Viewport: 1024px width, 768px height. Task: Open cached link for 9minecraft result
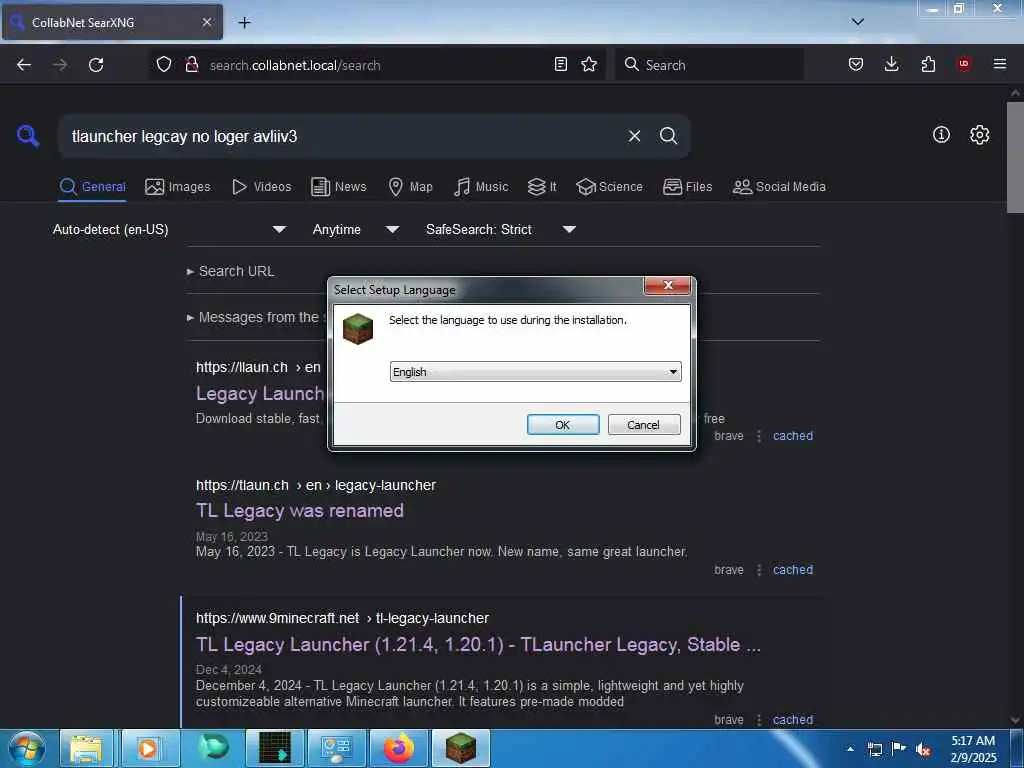793,720
